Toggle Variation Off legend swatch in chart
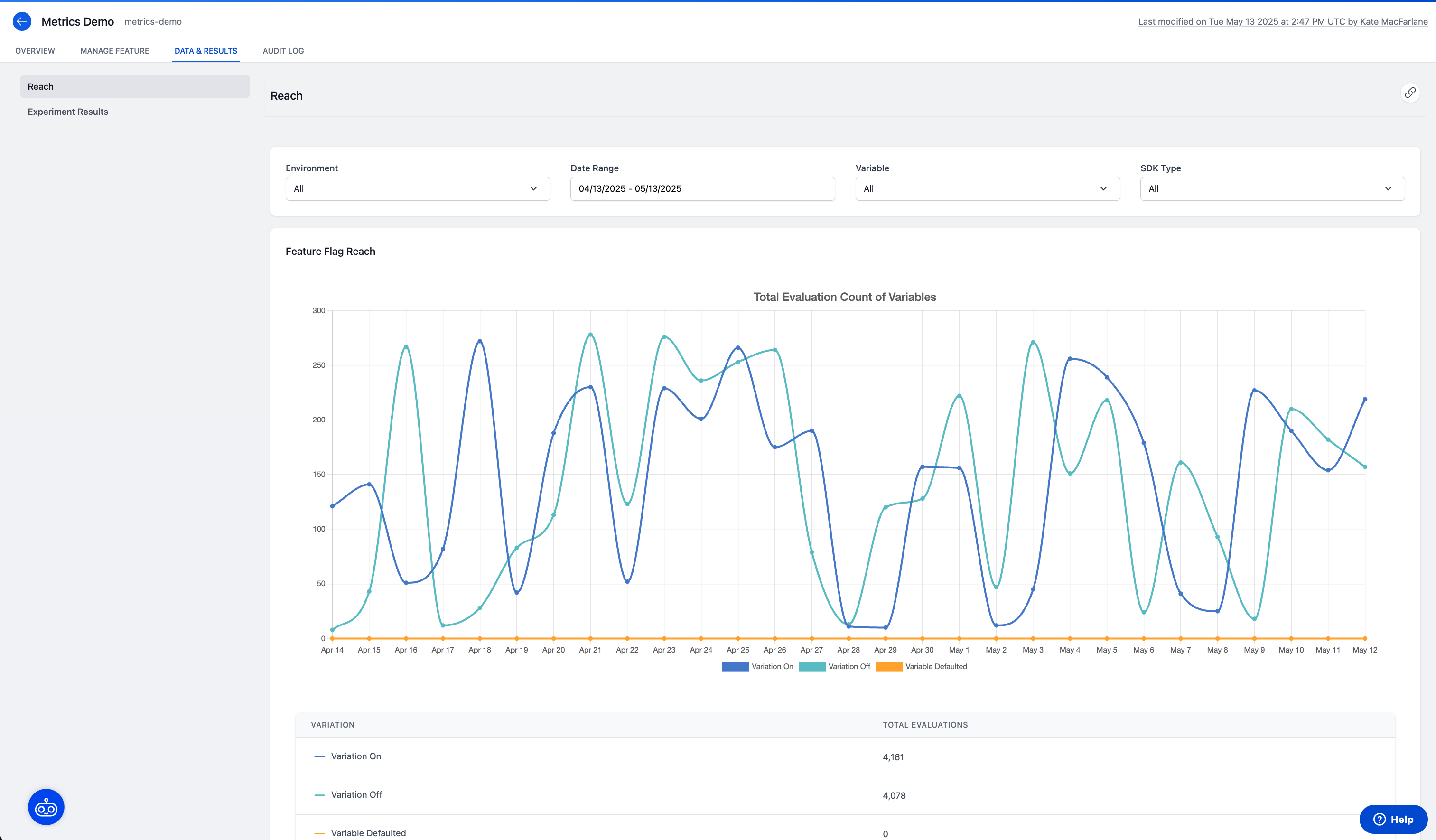1436x840 pixels. [812, 666]
